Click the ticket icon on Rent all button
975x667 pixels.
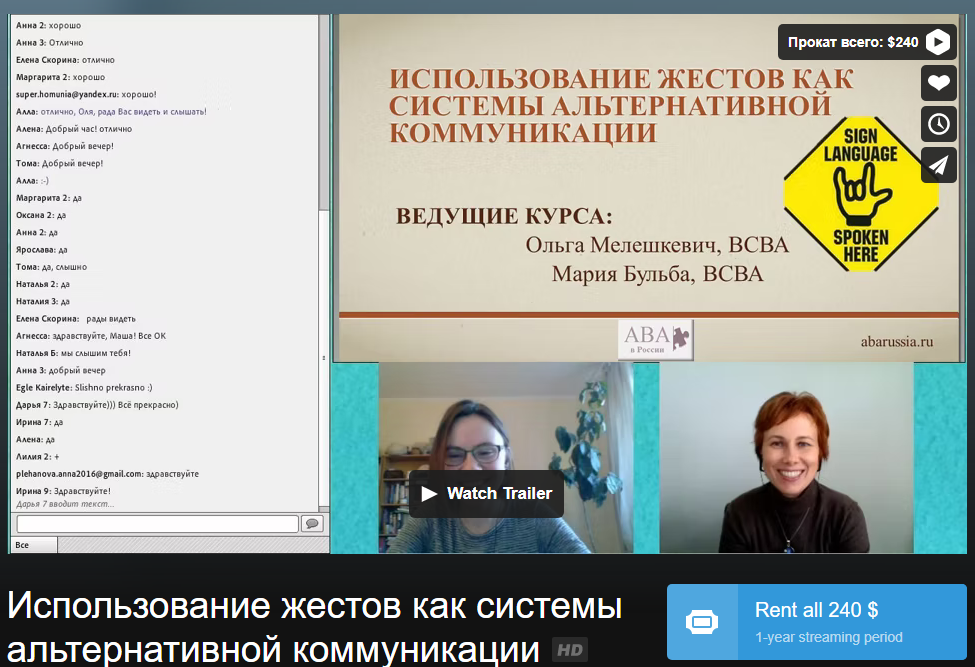[x=701, y=622]
